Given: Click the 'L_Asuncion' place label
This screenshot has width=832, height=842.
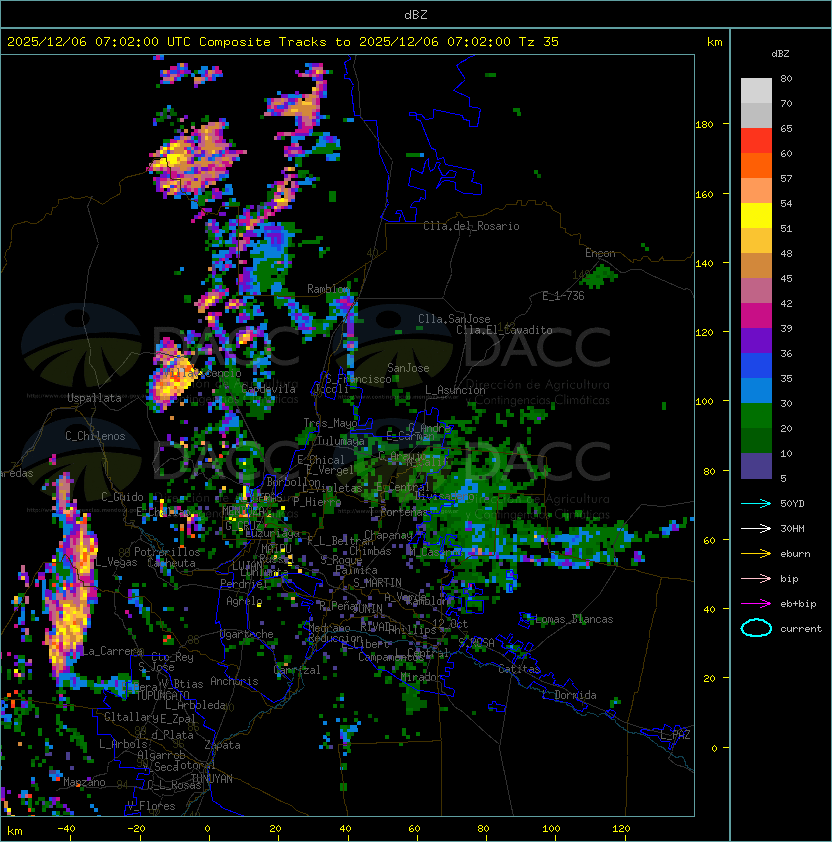Looking at the screenshot, I should coord(455,390).
